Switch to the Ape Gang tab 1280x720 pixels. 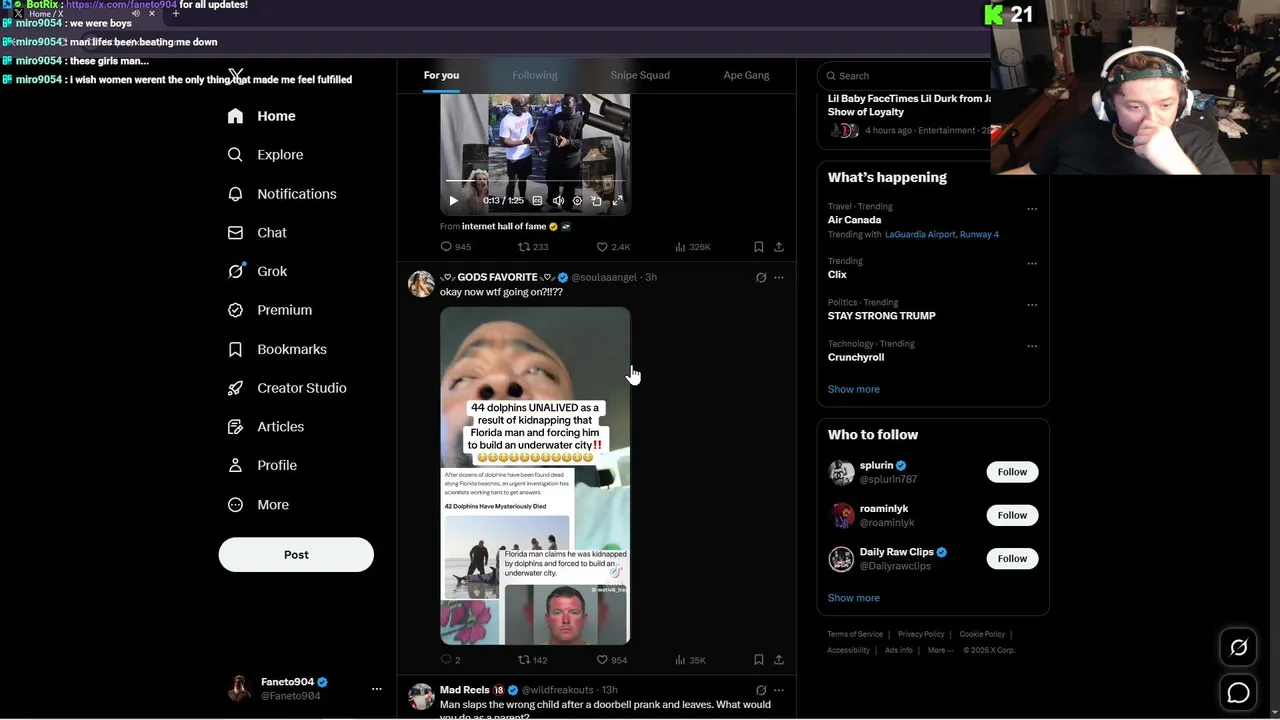point(746,75)
